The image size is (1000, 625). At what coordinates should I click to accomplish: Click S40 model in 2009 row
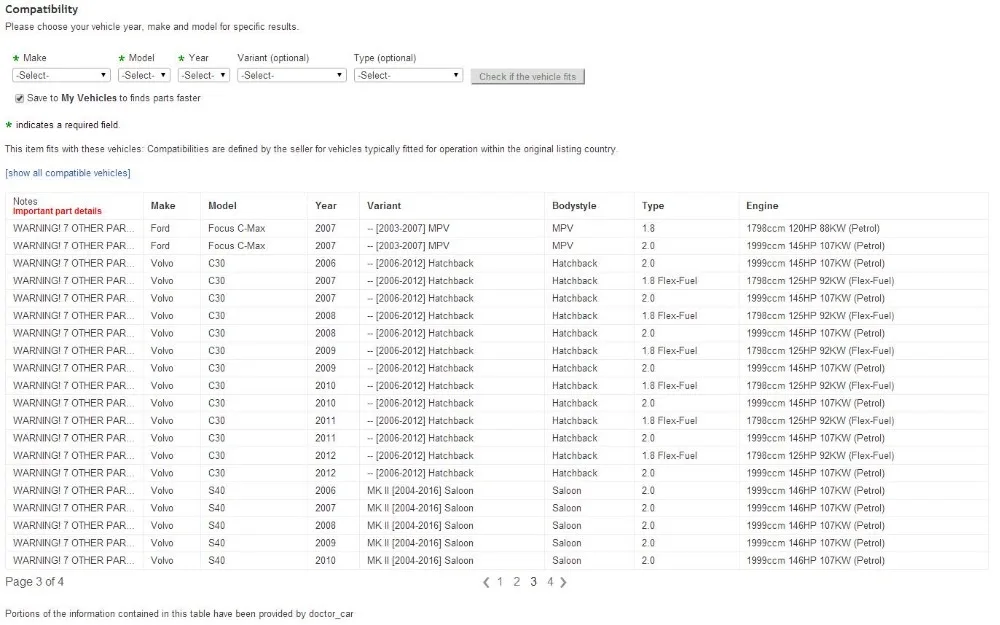click(216, 543)
